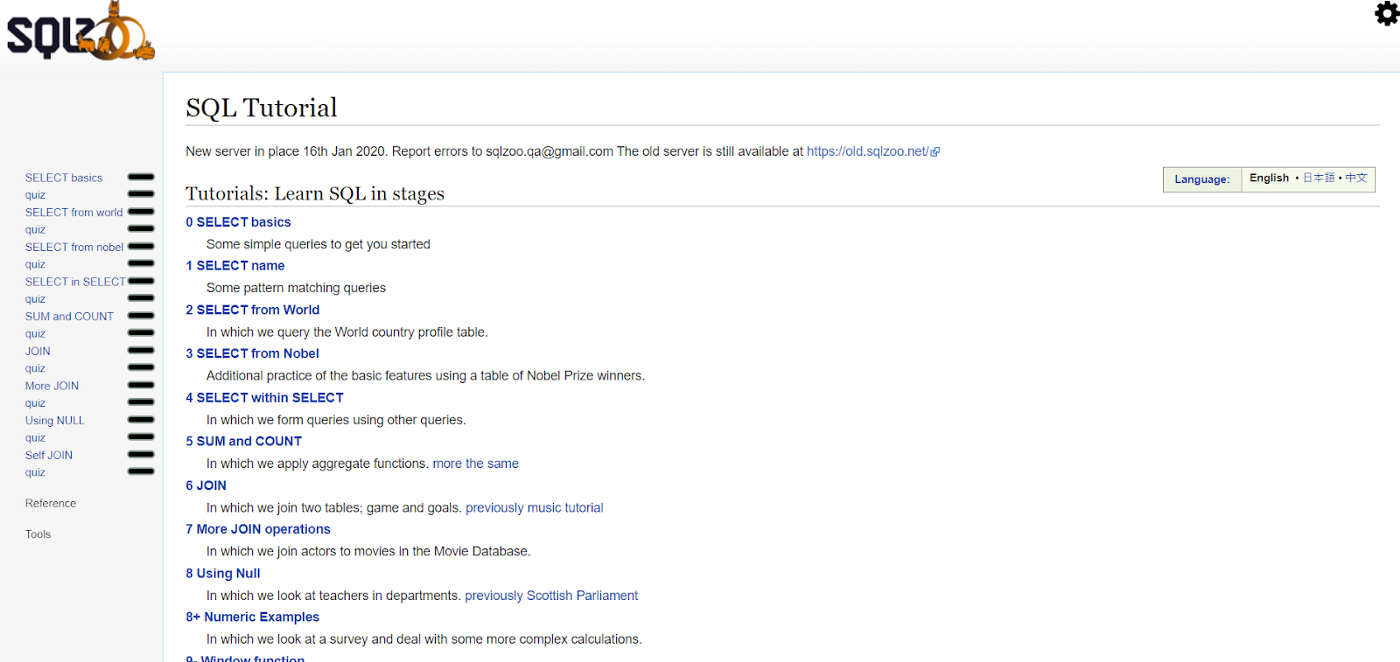Open SELECT from nobel in the sidebar

74,247
